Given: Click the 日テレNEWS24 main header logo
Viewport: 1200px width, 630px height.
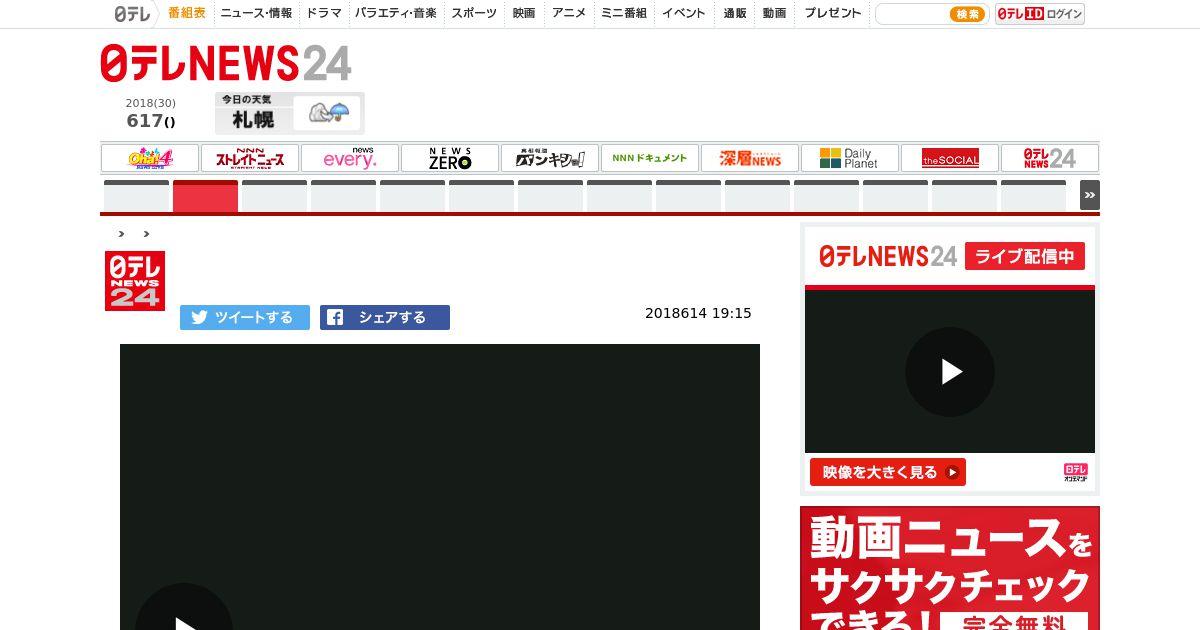Looking at the screenshot, I should click(226, 63).
